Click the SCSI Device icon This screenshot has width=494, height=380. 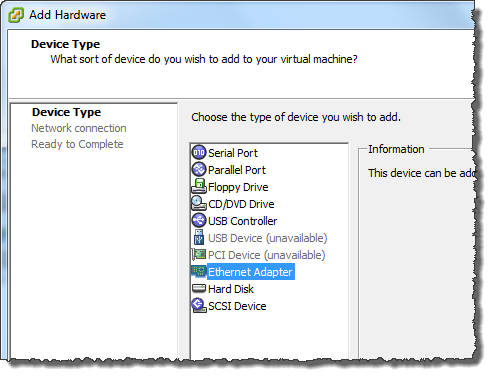click(199, 305)
